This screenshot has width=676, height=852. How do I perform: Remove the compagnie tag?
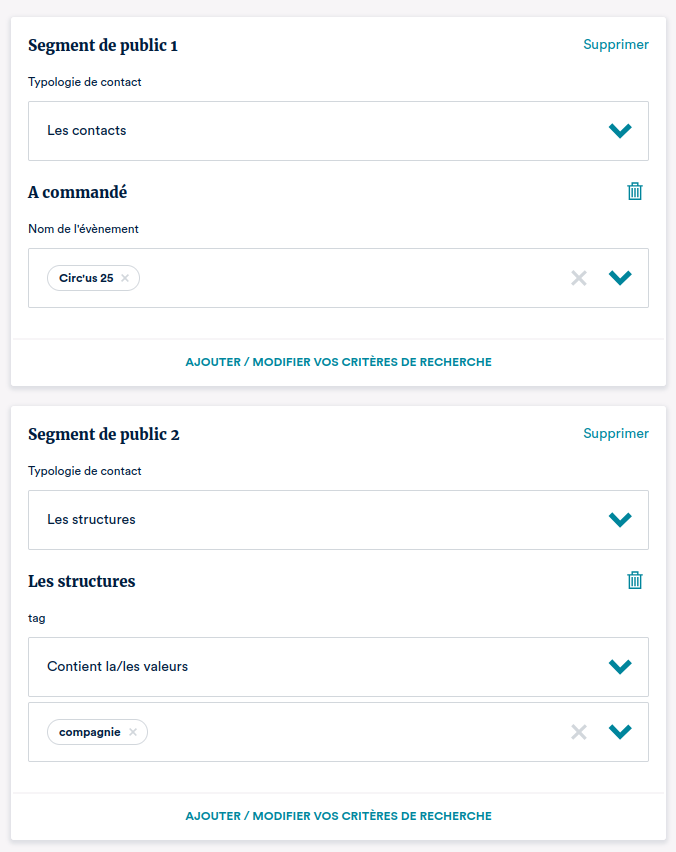click(133, 732)
